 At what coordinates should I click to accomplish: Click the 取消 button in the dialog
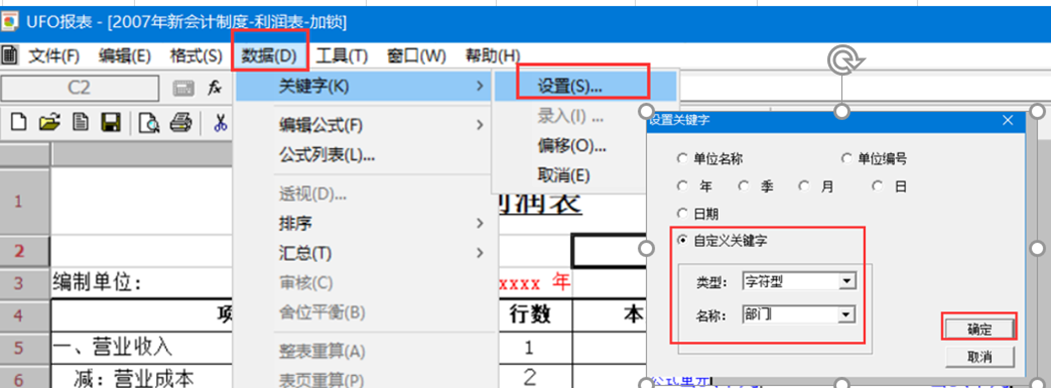point(979,357)
